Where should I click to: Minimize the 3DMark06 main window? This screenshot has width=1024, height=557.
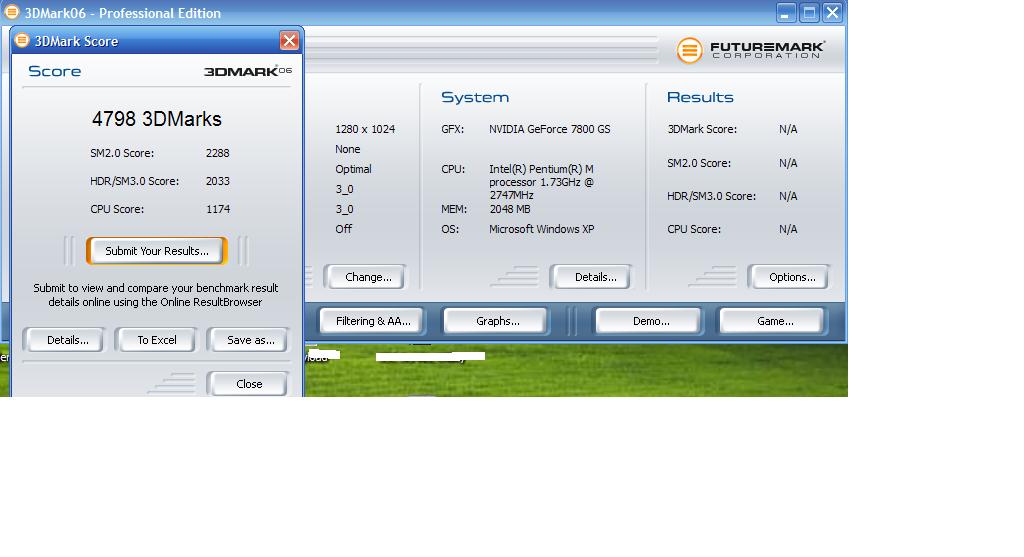(x=786, y=13)
